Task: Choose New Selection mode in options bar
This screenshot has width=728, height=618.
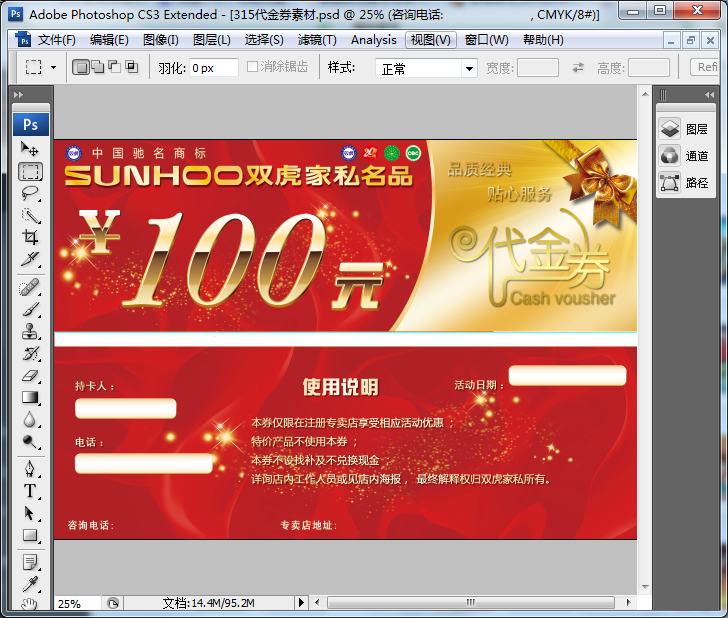Action: [x=81, y=68]
